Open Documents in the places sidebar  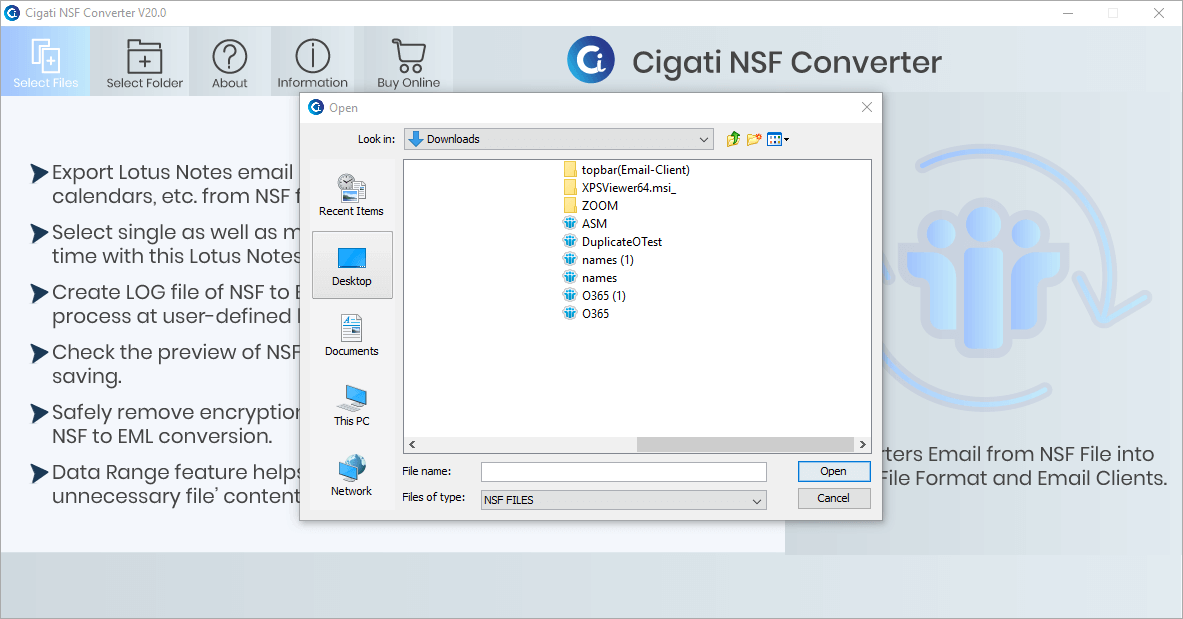(x=352, y=335)
